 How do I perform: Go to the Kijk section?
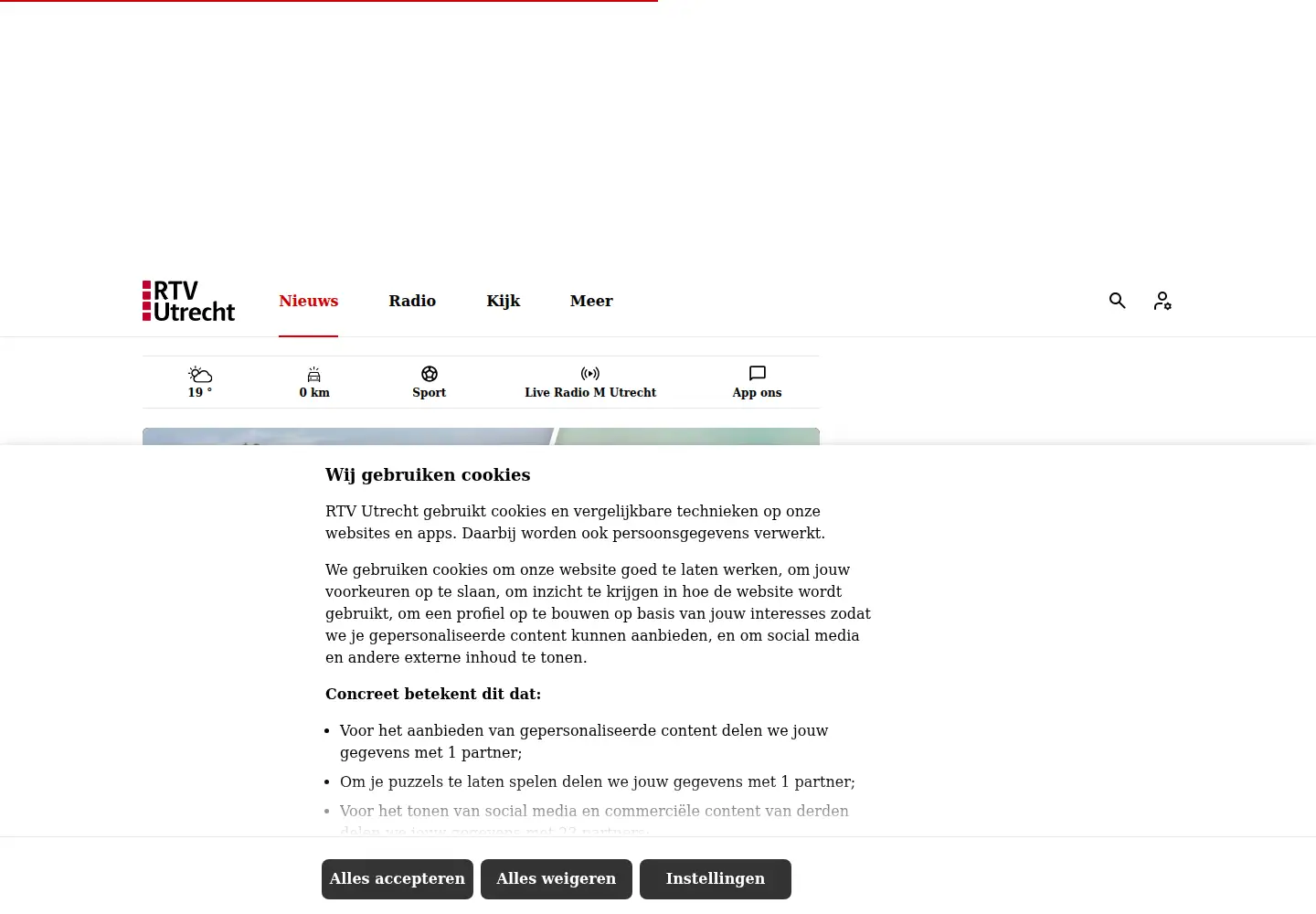tap(504, 301)
